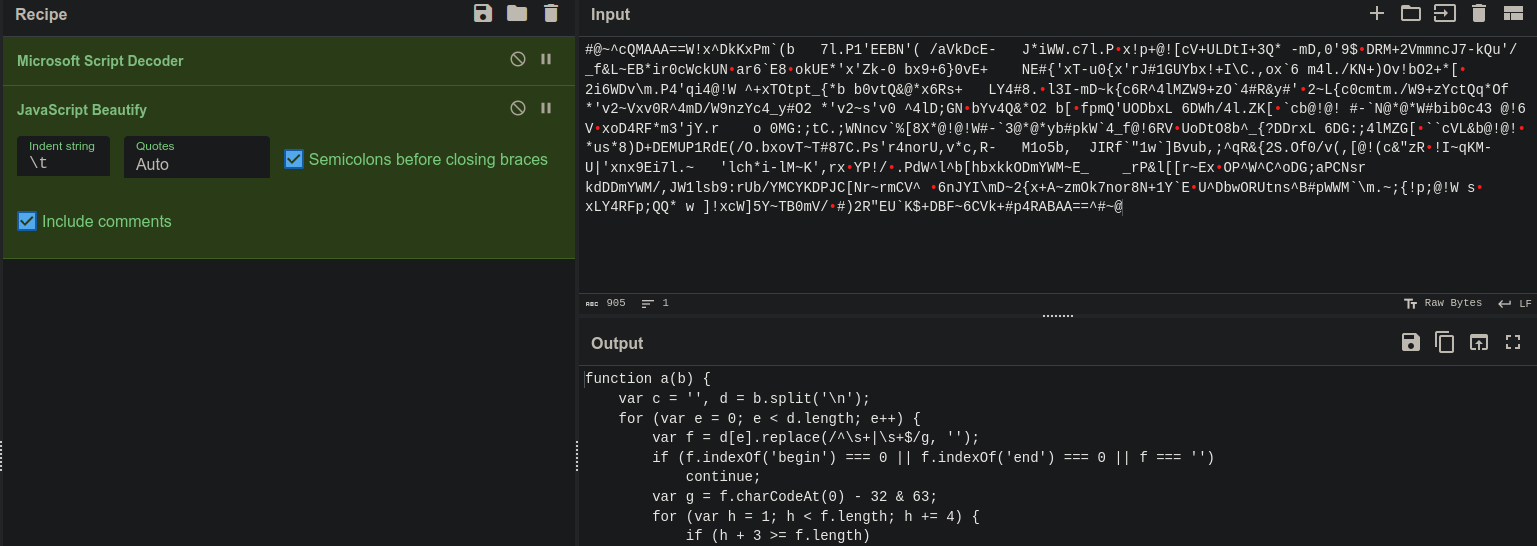This screenshot has height=546, width=1537.
Task: Open folder as input
Action: click(x=1410, y=13)
